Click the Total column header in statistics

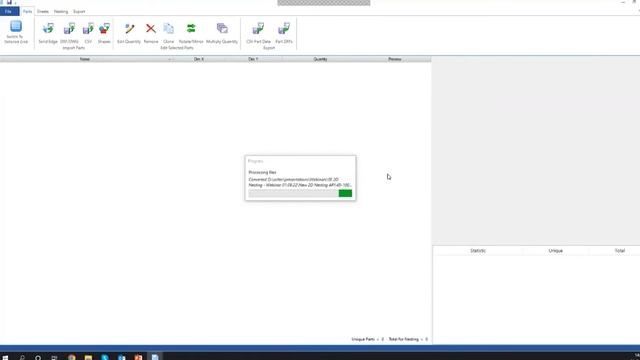point(620,251)
